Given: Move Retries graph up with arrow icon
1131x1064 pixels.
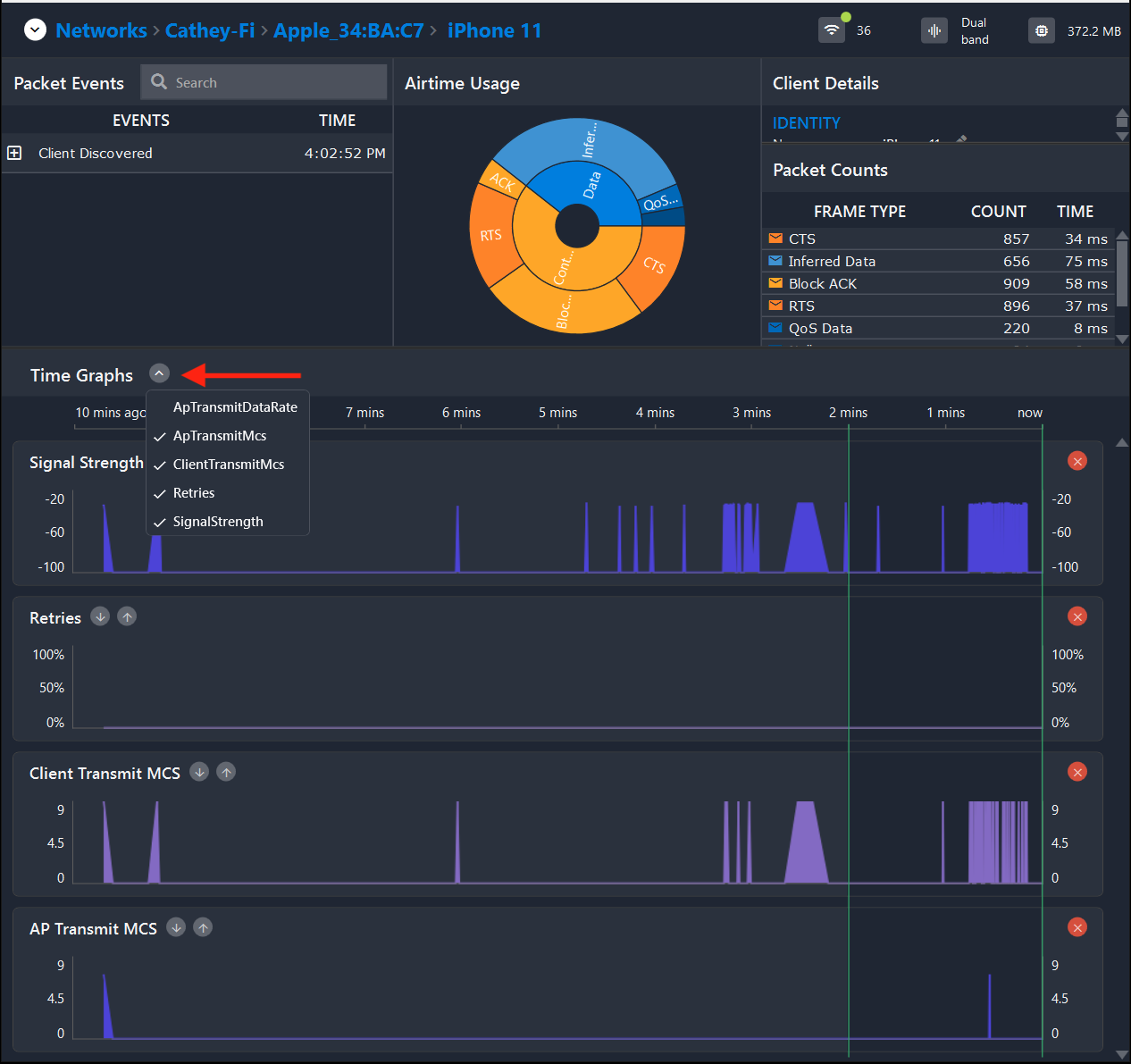Looking at the screenshot, I should pos(127,616).
